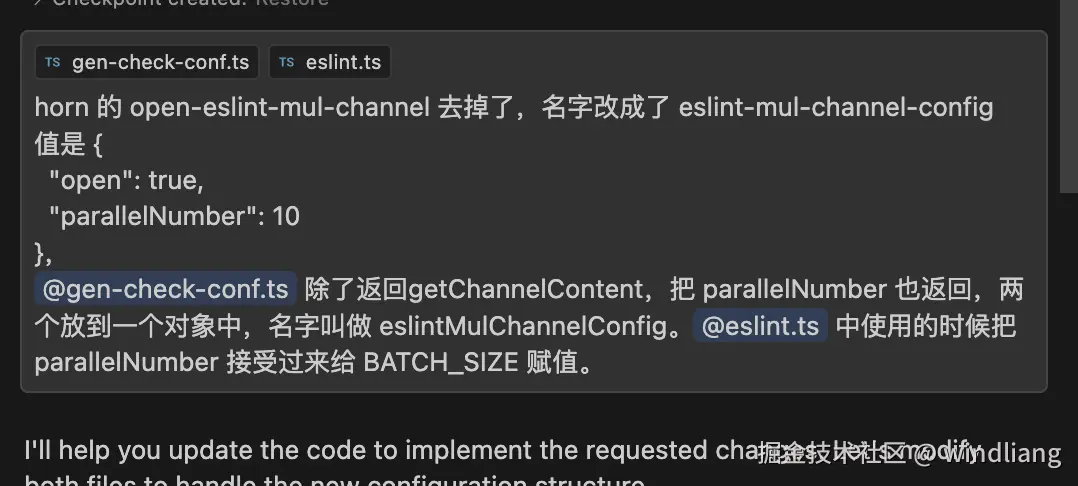This screenshot has height=486, width=1078.
Task: Click the TS icon on eslint.ts chip
Action: (287, 63)
